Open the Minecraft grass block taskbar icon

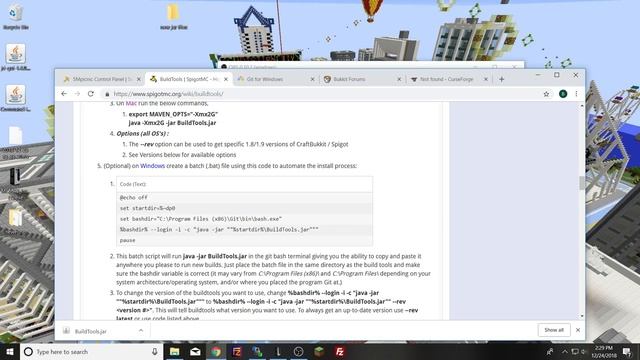coord(319,351)
